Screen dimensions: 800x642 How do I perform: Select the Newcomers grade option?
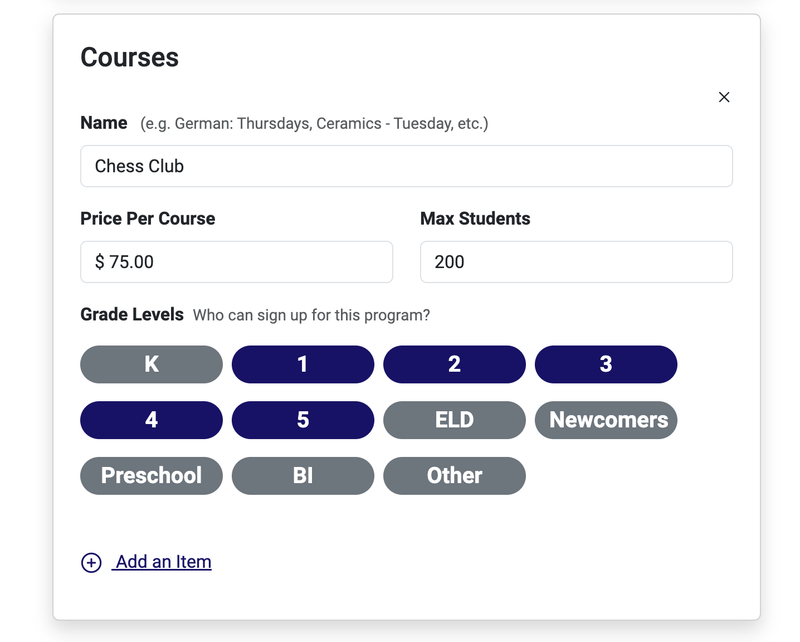point(606,420)
